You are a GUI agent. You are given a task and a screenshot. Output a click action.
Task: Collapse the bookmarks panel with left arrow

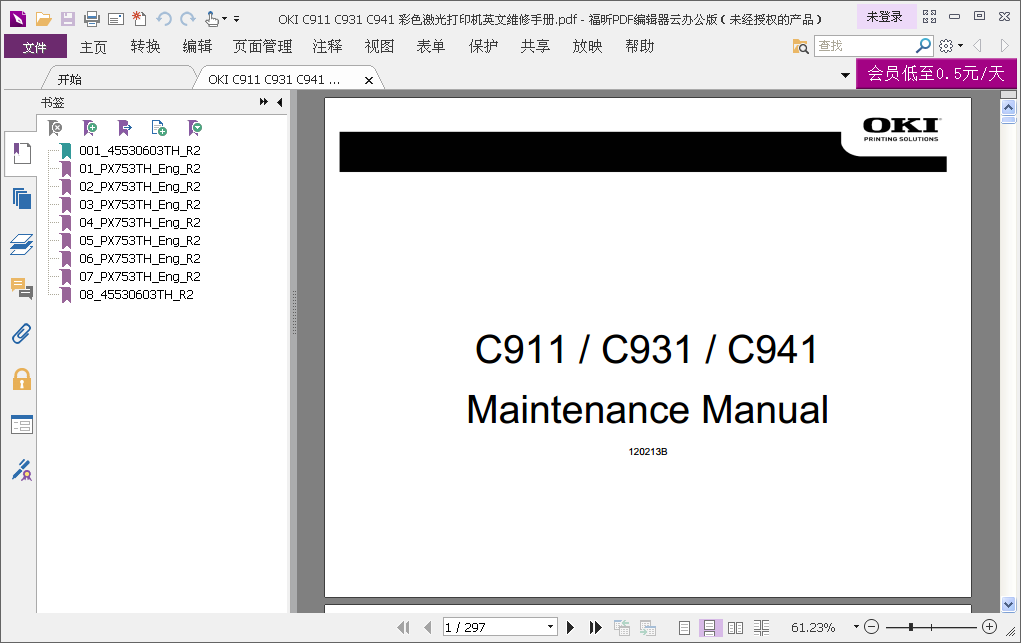click(x=279, y=102)
